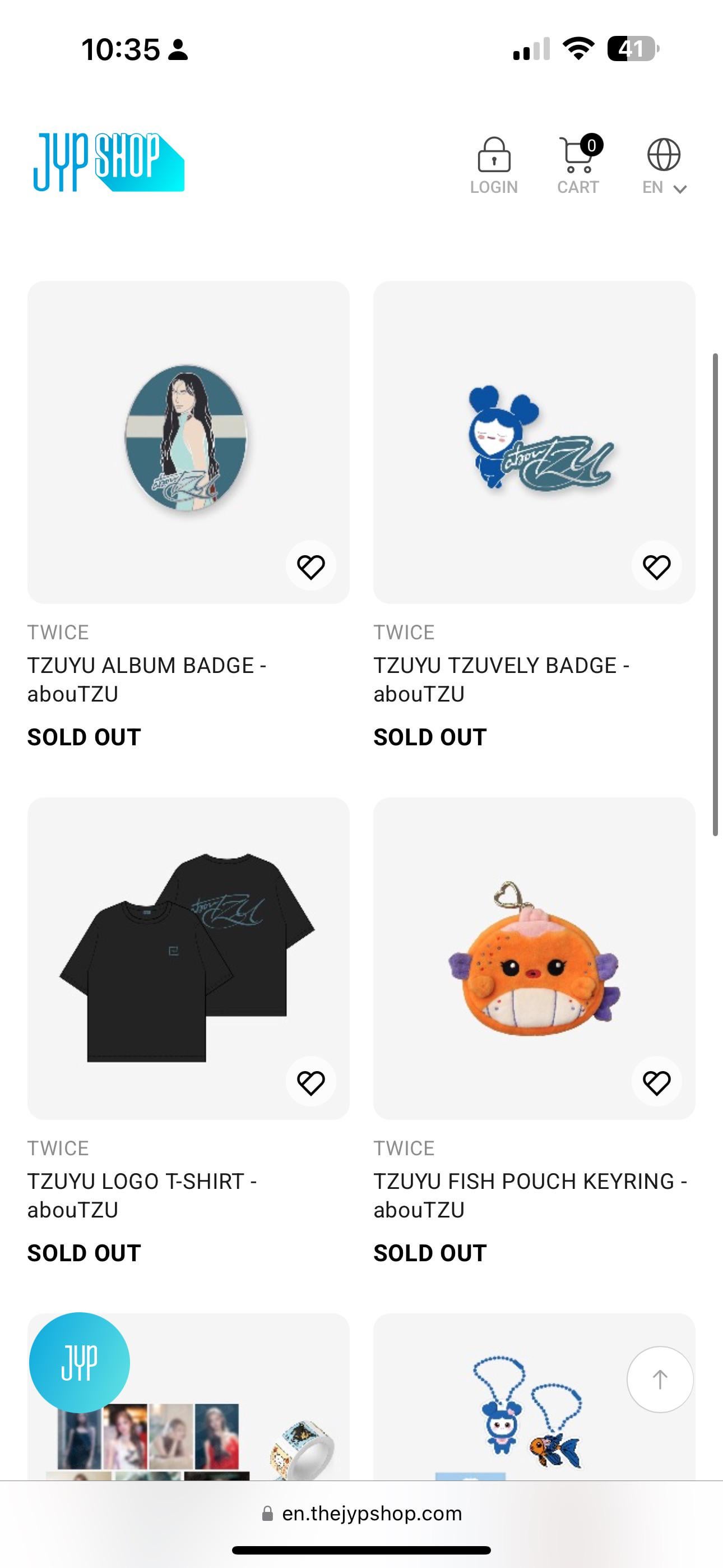Open TZUYU FISH POUCH KEYRING title link
The width and height of the screenshot is (723, 1568).
pos(530,1195)
